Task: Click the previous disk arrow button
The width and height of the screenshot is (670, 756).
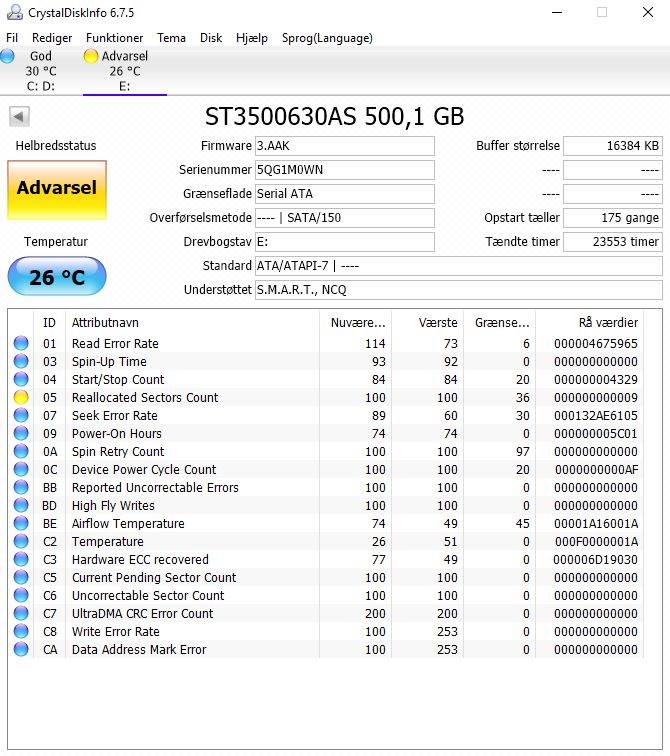Action: (x=19, y=116)
